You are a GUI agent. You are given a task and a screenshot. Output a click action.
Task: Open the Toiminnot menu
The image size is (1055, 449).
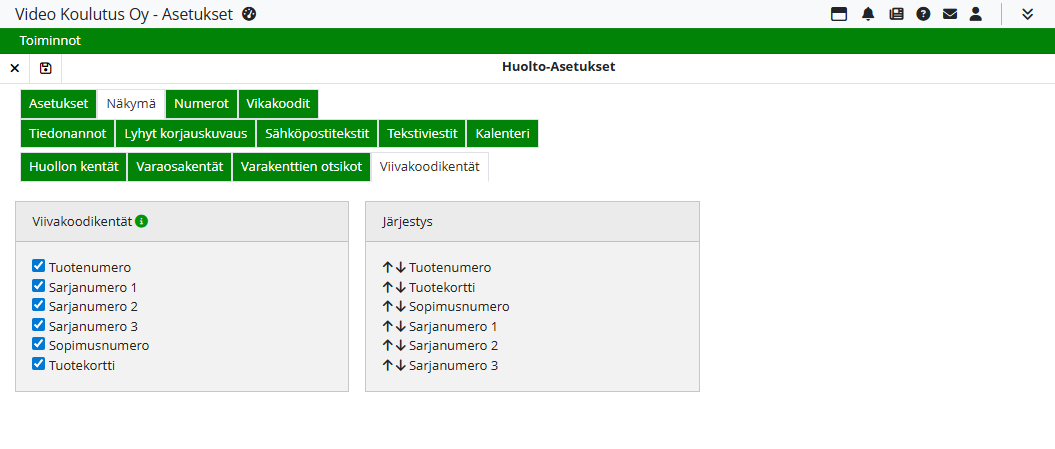(x=50, y=41)
